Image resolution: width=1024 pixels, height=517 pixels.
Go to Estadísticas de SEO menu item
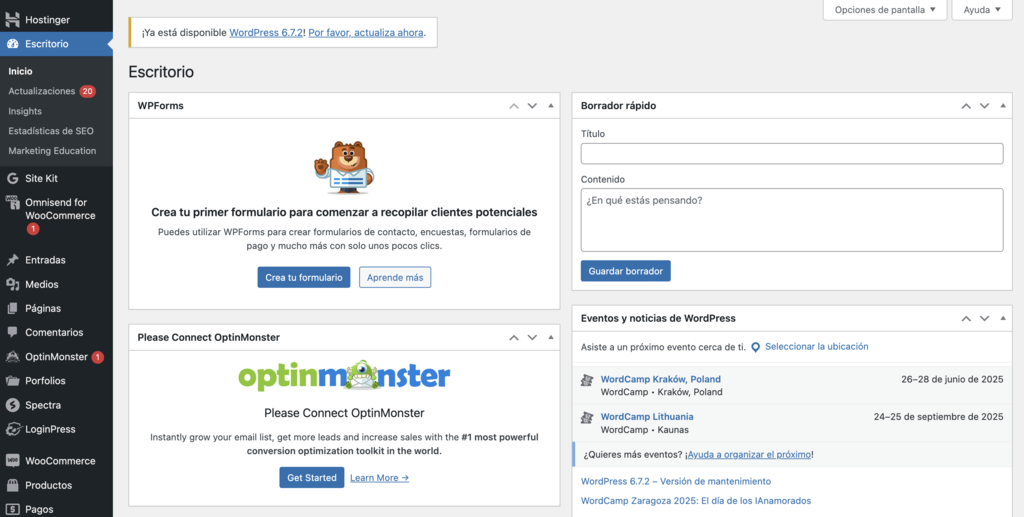pos(51,131)
